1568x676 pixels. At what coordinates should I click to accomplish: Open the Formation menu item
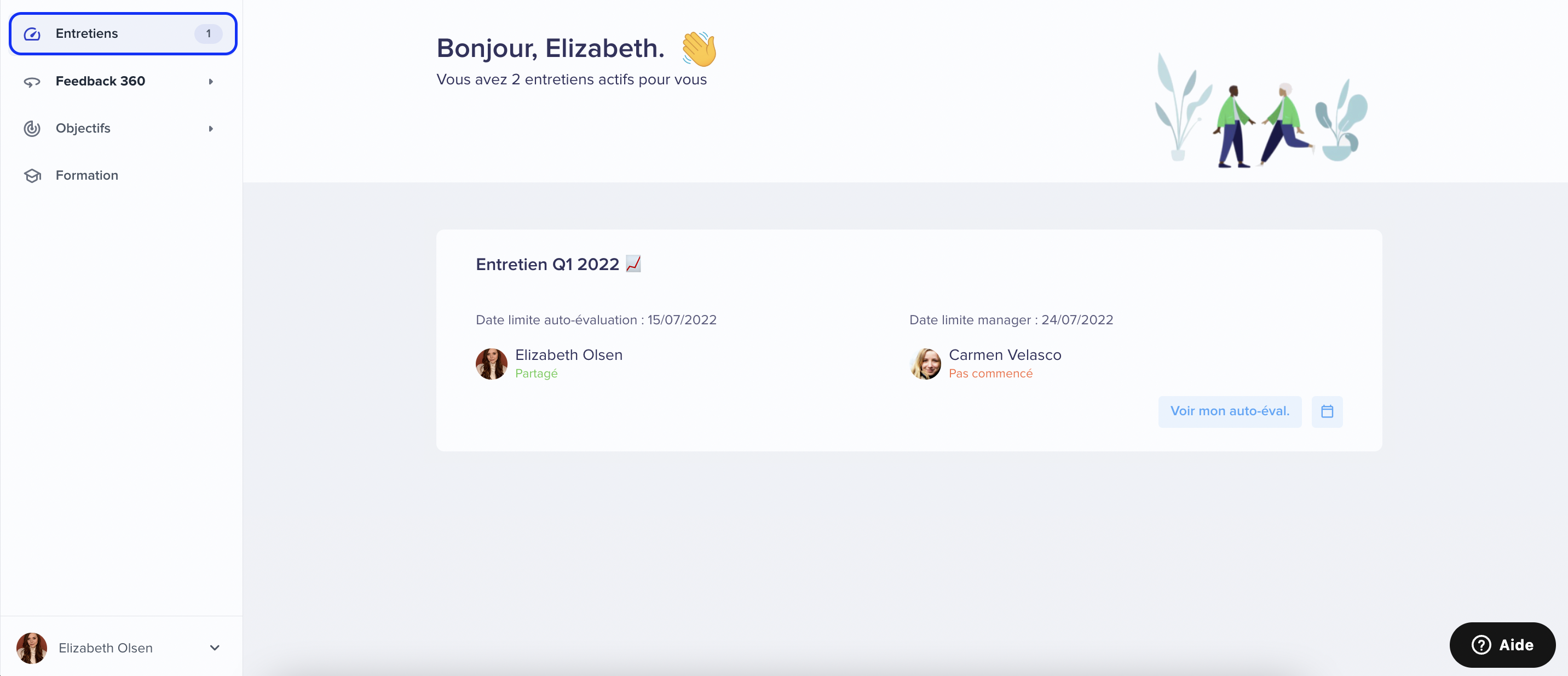[x=123, y=175]
